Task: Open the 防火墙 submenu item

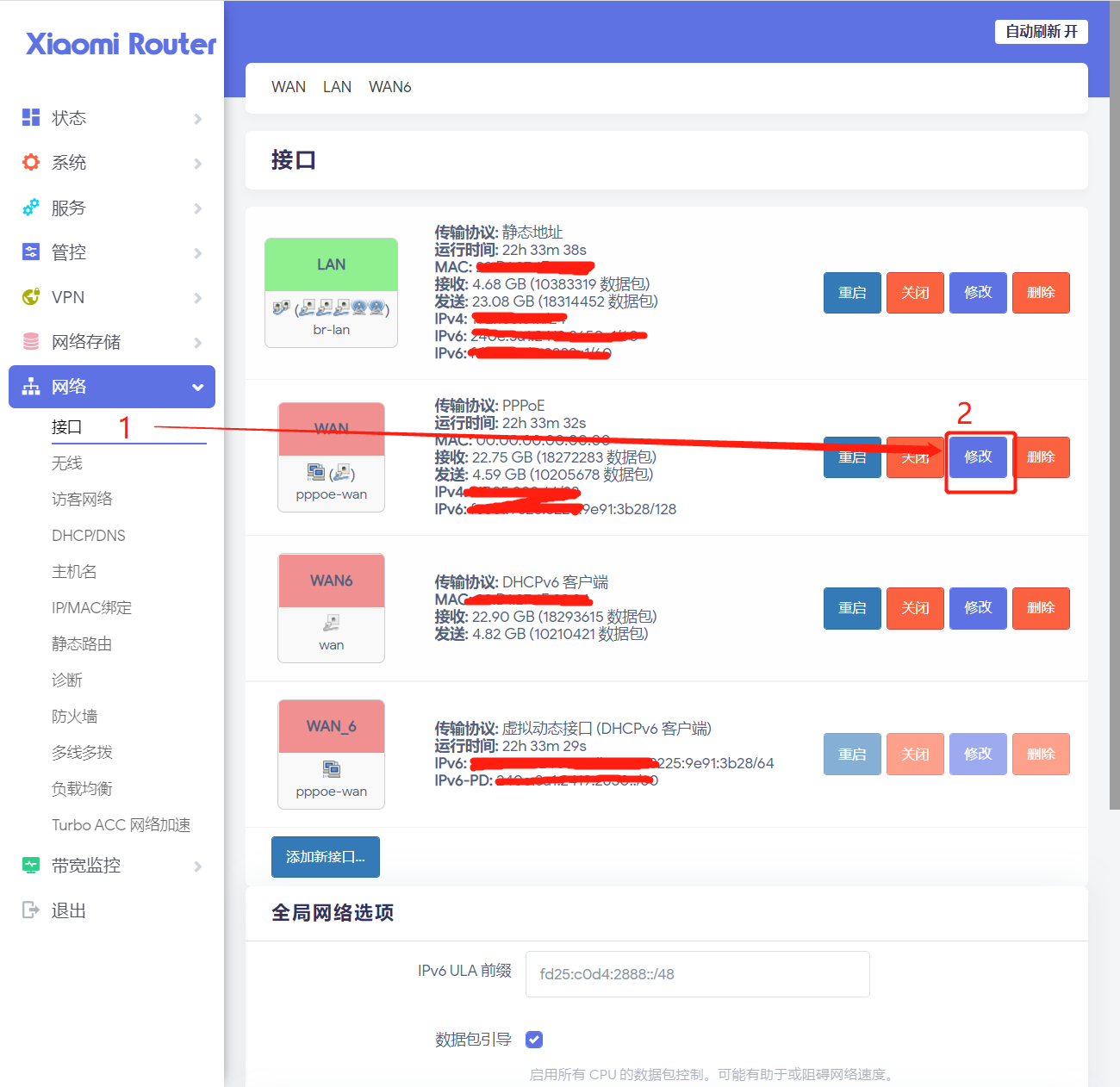Action: coord(75,717)
